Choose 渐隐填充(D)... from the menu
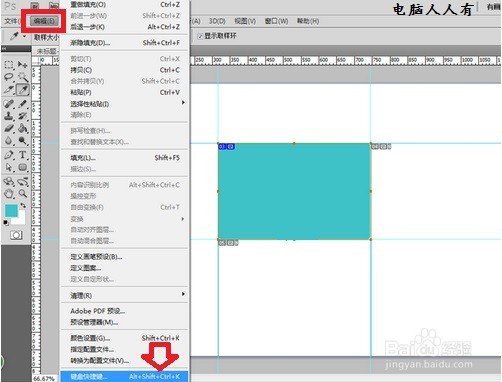The image size is (502, 382). [x=124, y=43]
